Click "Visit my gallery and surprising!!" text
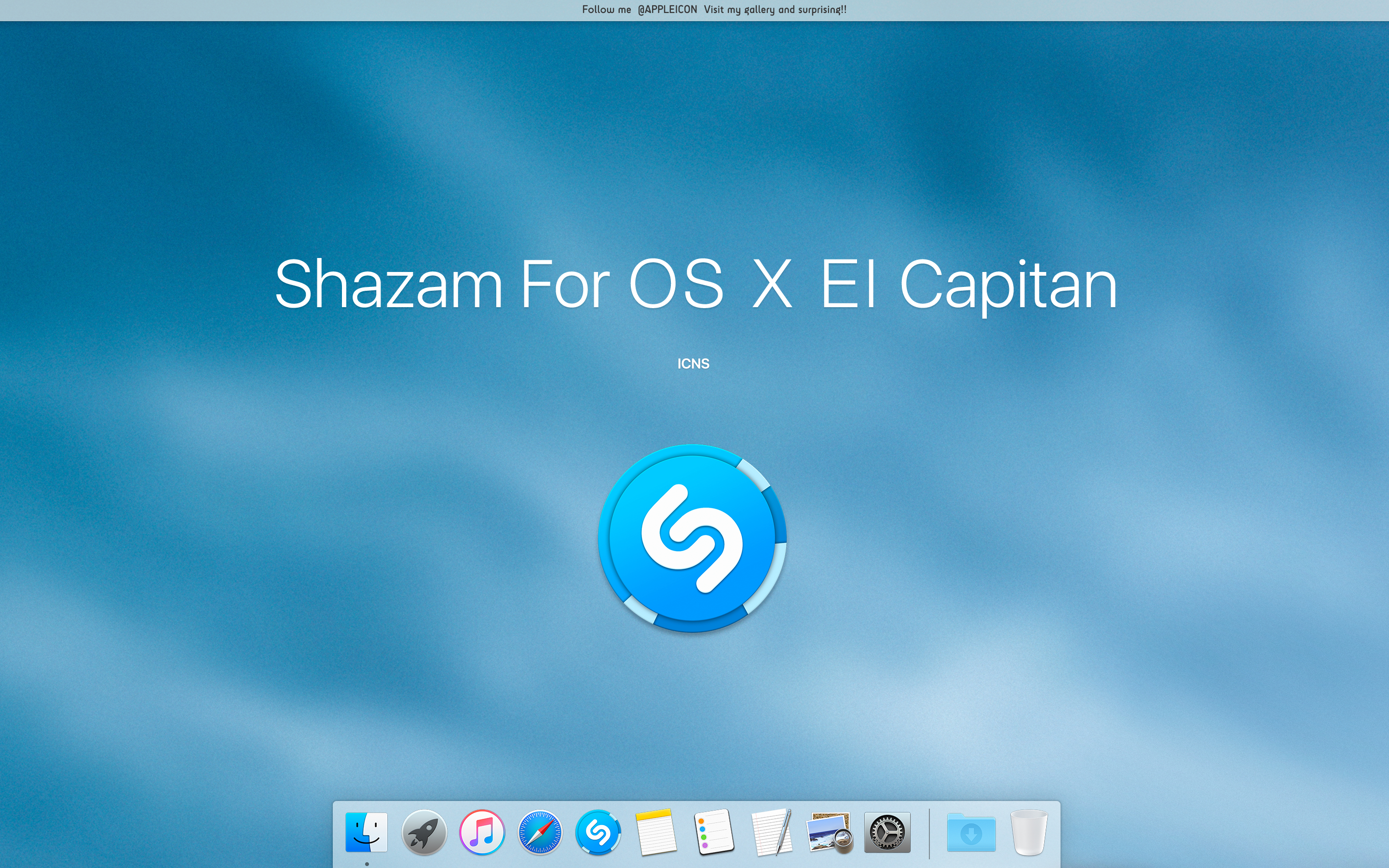This screenshot has height=868, width=1389. [775, 10]
